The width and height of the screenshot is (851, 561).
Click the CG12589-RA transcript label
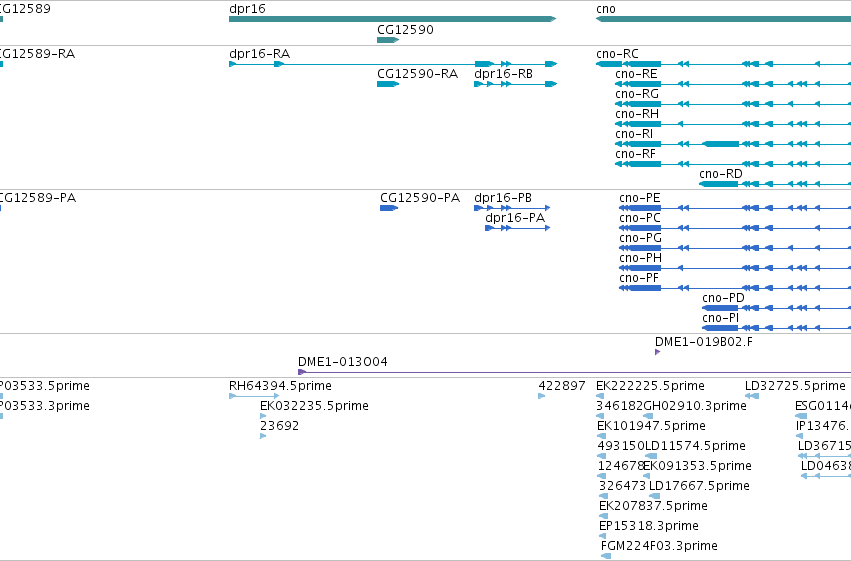37,54
